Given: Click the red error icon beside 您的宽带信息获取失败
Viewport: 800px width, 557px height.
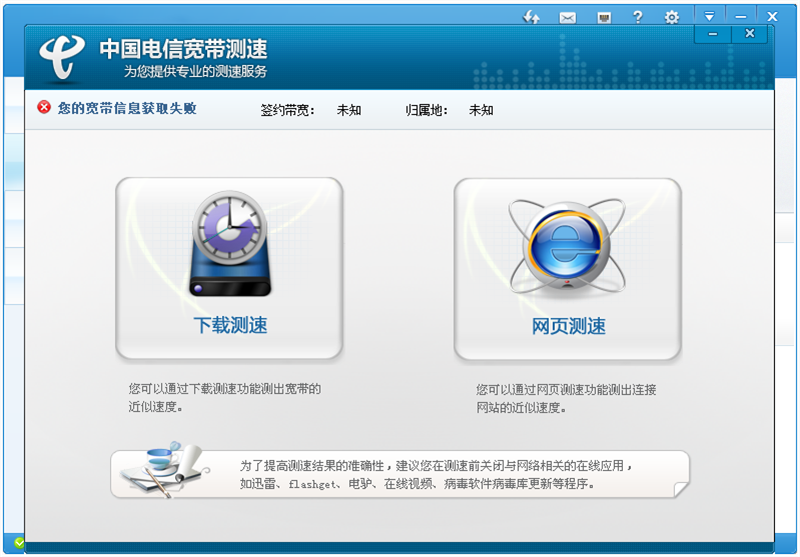Looking at the screenshot, I should 44,107.
